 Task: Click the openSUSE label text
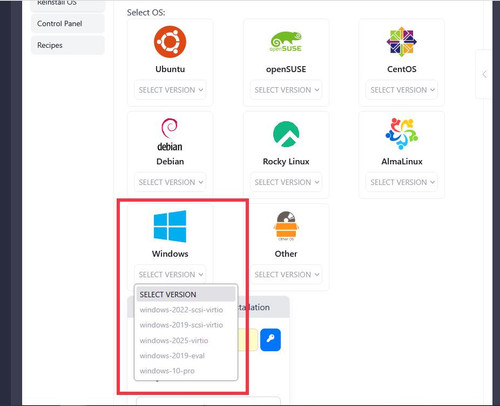286,69
